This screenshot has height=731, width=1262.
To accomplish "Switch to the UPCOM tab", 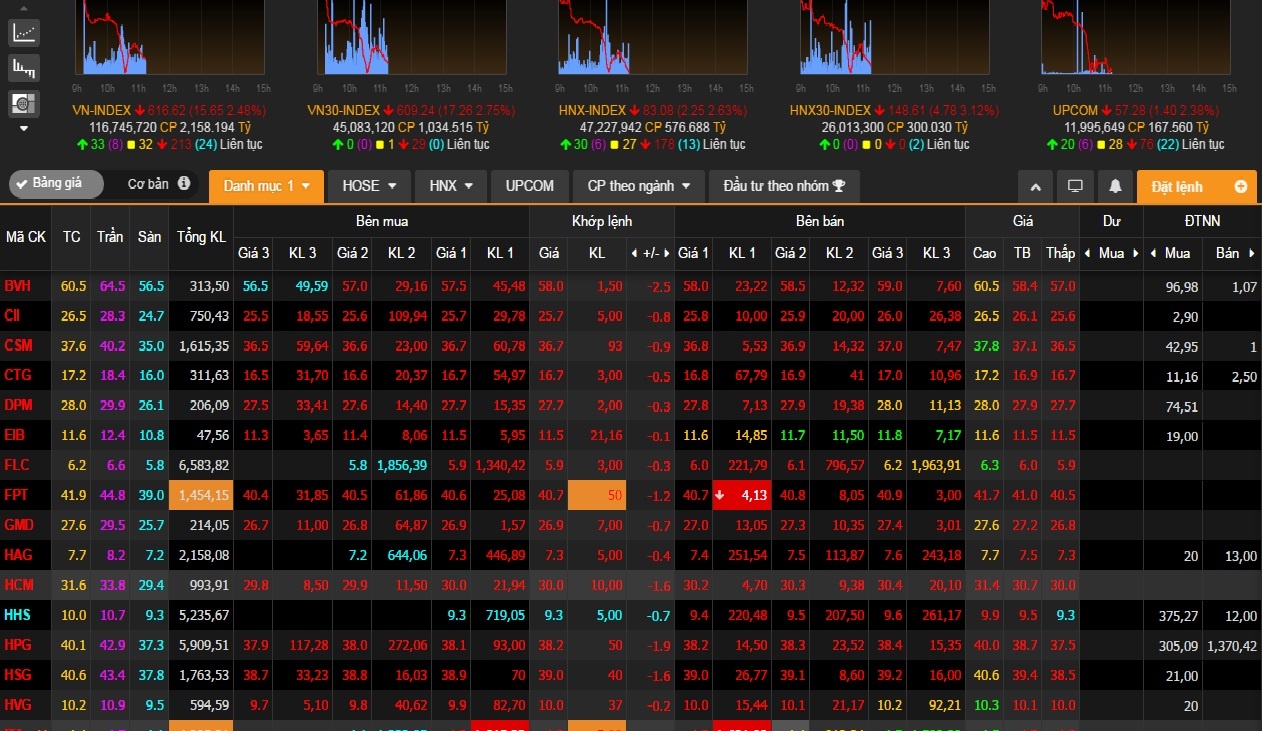I will click(529, 186).
